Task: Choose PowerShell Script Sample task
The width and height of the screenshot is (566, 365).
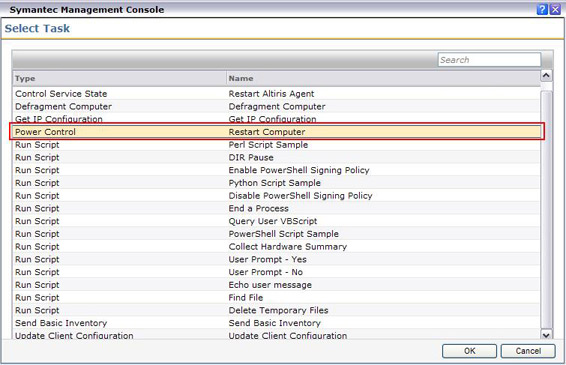Action: [283, 234]
